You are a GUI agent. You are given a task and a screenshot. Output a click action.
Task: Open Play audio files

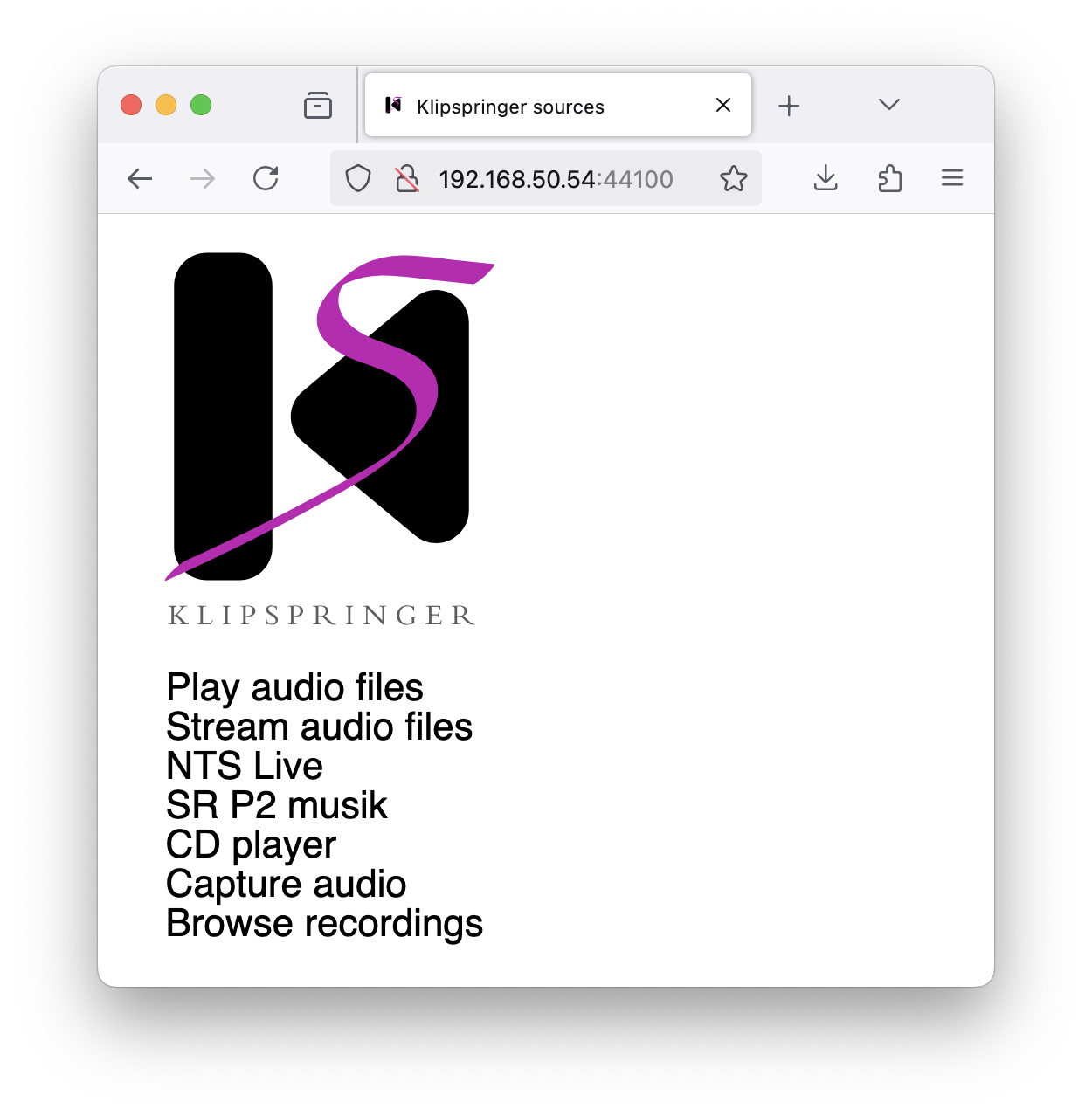[294, 687]
